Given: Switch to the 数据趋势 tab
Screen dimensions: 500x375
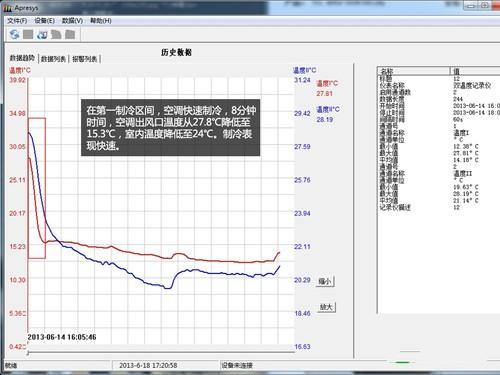Looking at the screenshot, I should click(22, 58).
